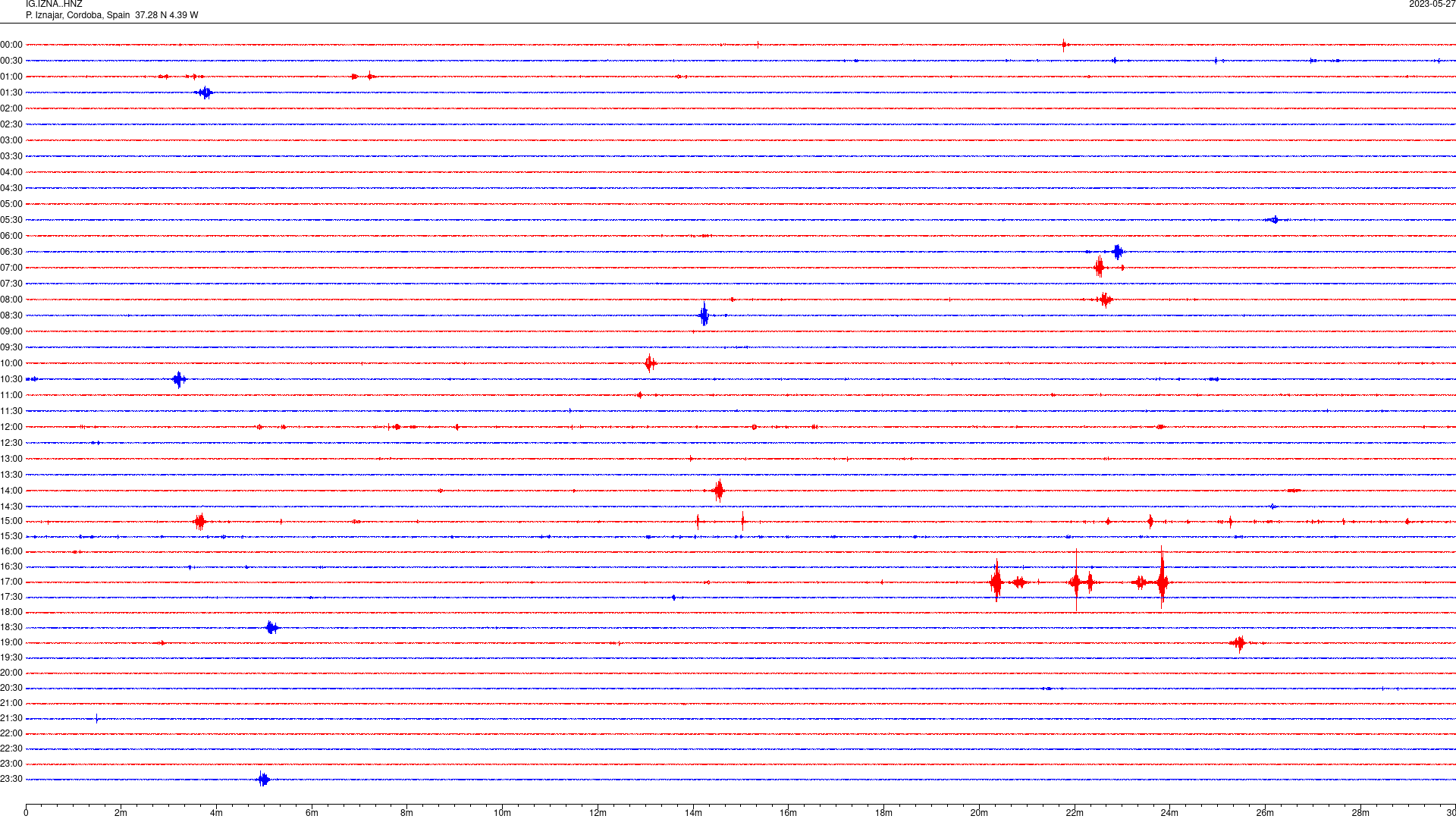Click the station code IG.IZNA..HNZ
The width and height of the screenshot is (1456, 819).
tap(54, 5)
